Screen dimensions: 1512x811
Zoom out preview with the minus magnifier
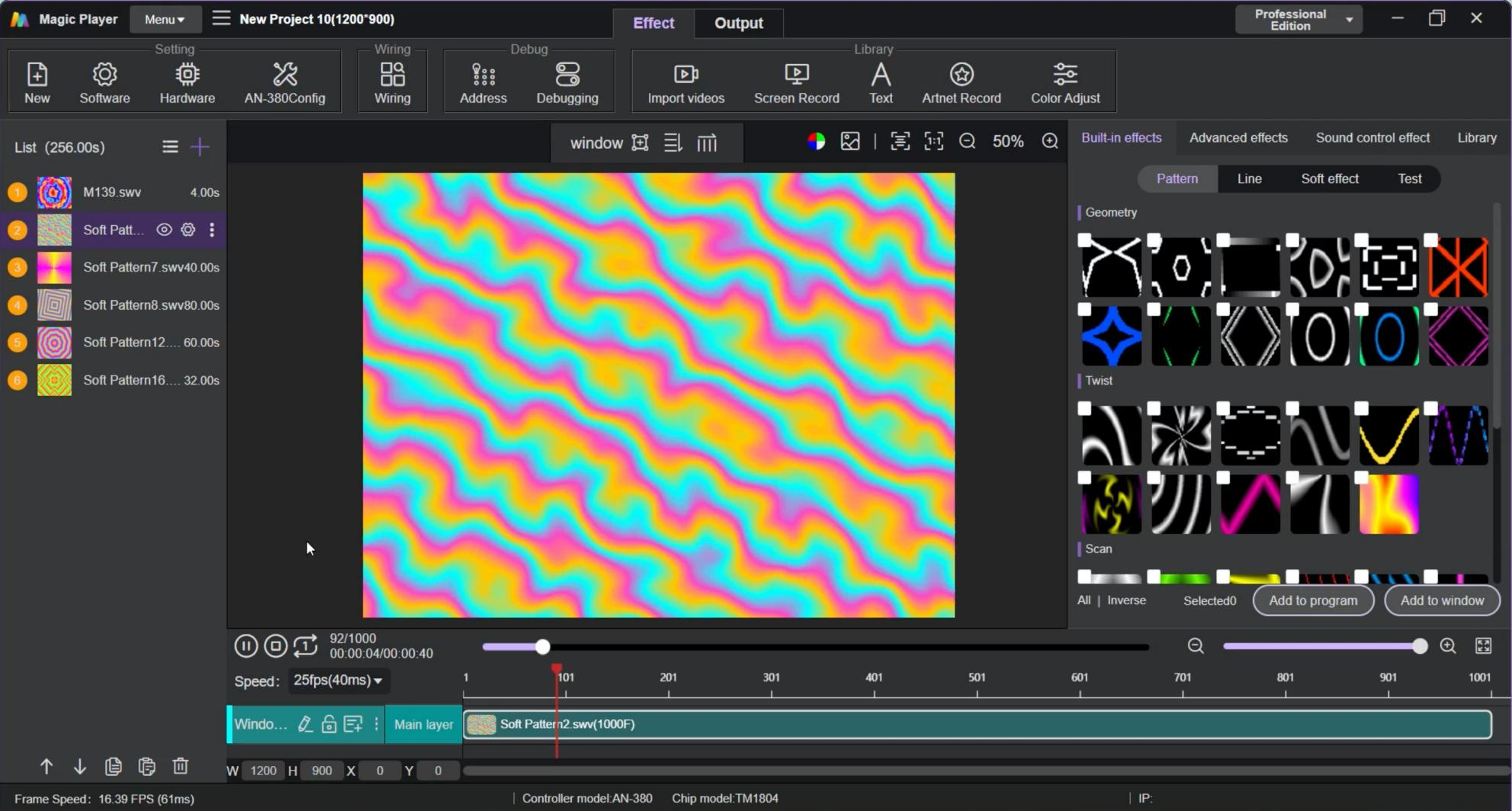(x=968, y=141)
